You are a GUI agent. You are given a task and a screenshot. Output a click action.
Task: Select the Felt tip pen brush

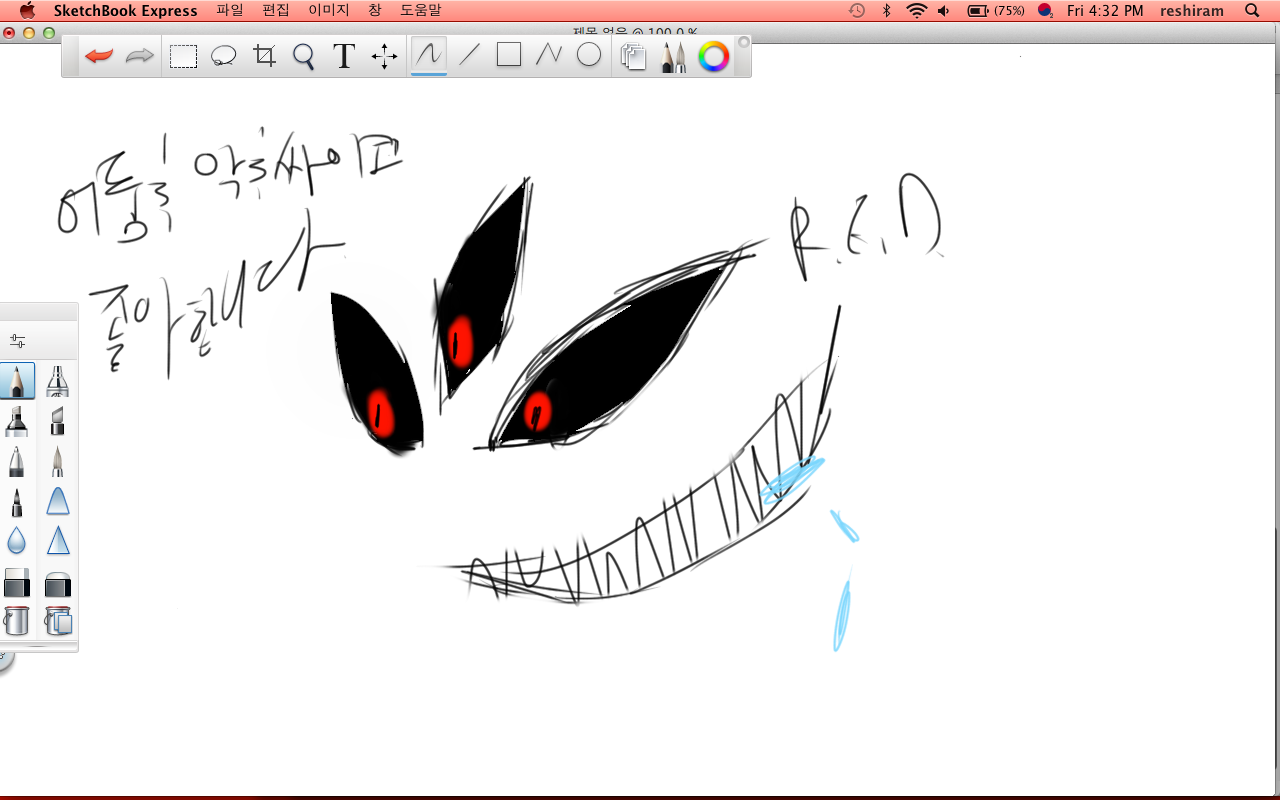click(x=17, y=501)
